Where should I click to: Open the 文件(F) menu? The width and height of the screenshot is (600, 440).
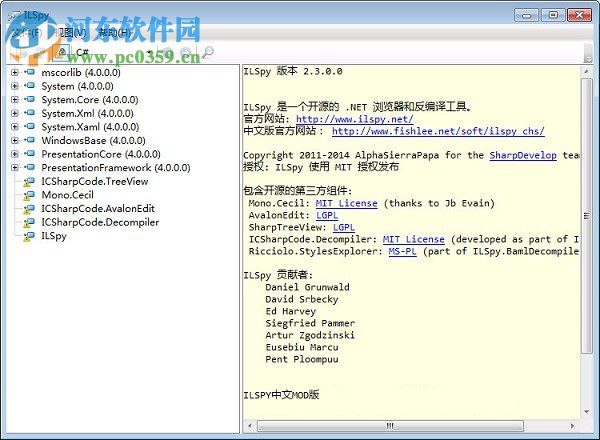tap(27, 33)
